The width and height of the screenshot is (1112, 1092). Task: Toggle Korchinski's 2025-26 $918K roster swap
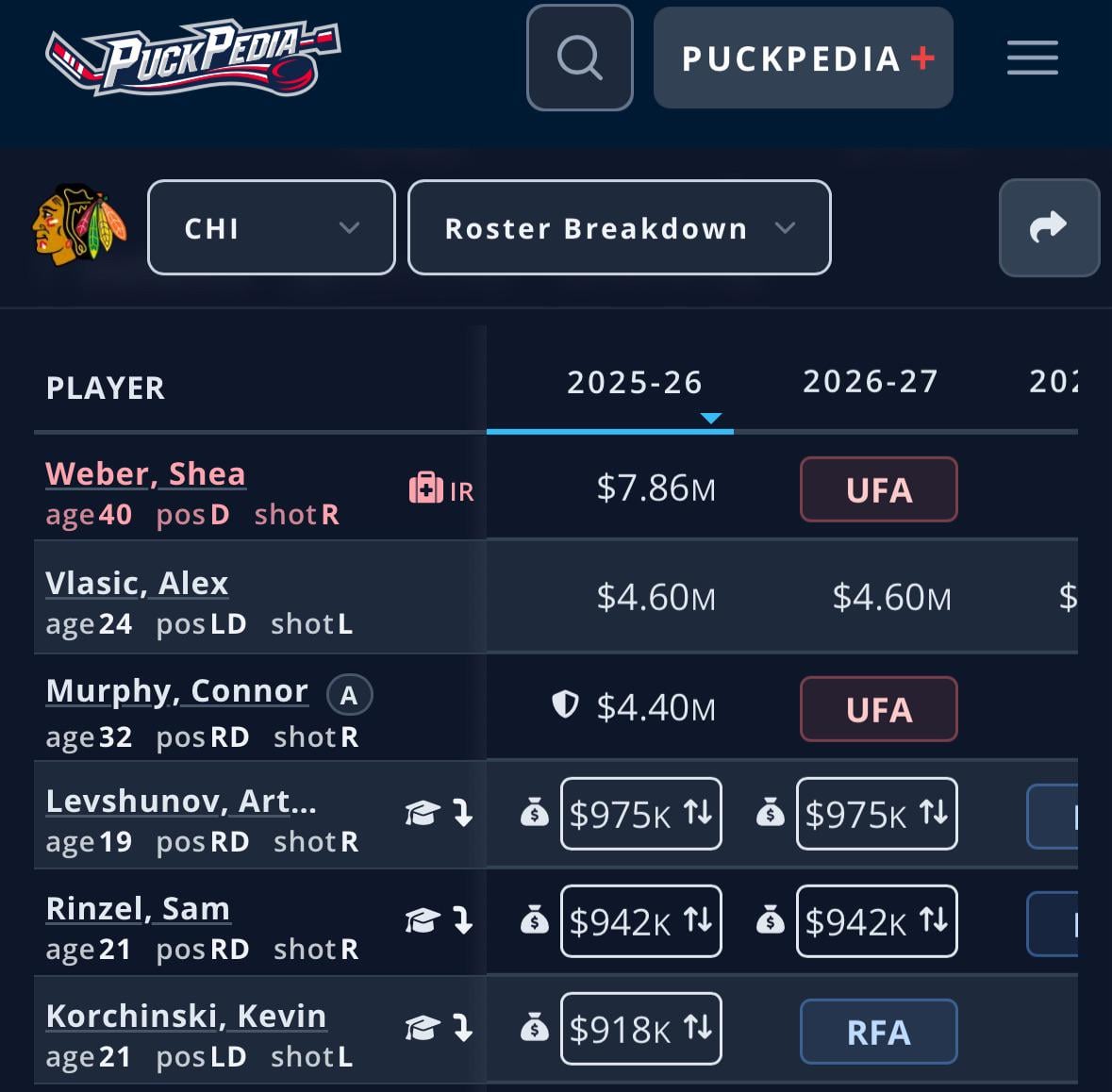tap(641, 1029)
